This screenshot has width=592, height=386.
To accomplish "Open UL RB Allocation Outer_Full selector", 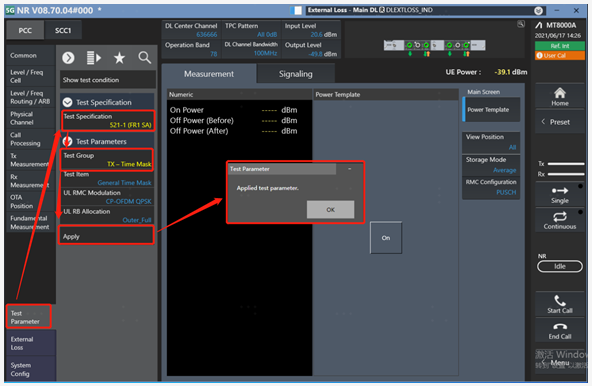I will click(107, 216).
